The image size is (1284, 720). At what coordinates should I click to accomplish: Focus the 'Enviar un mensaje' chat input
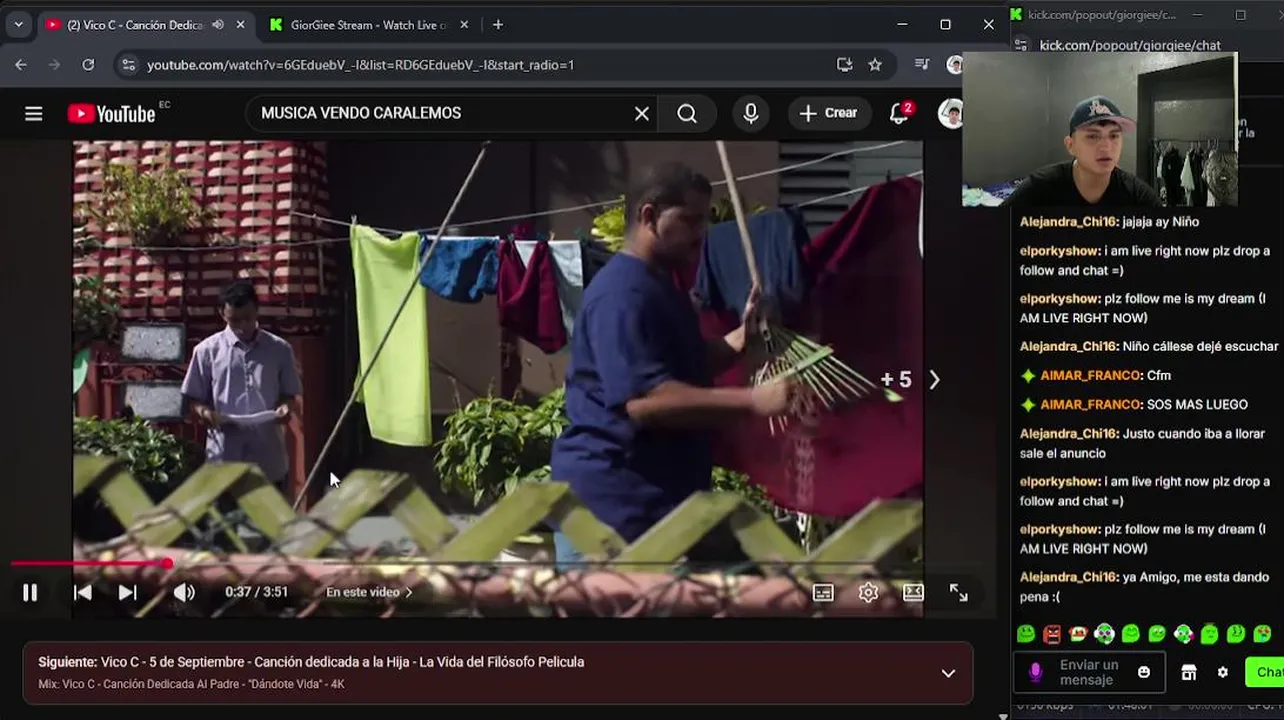pyautogui.click(x=1089, y=673)
